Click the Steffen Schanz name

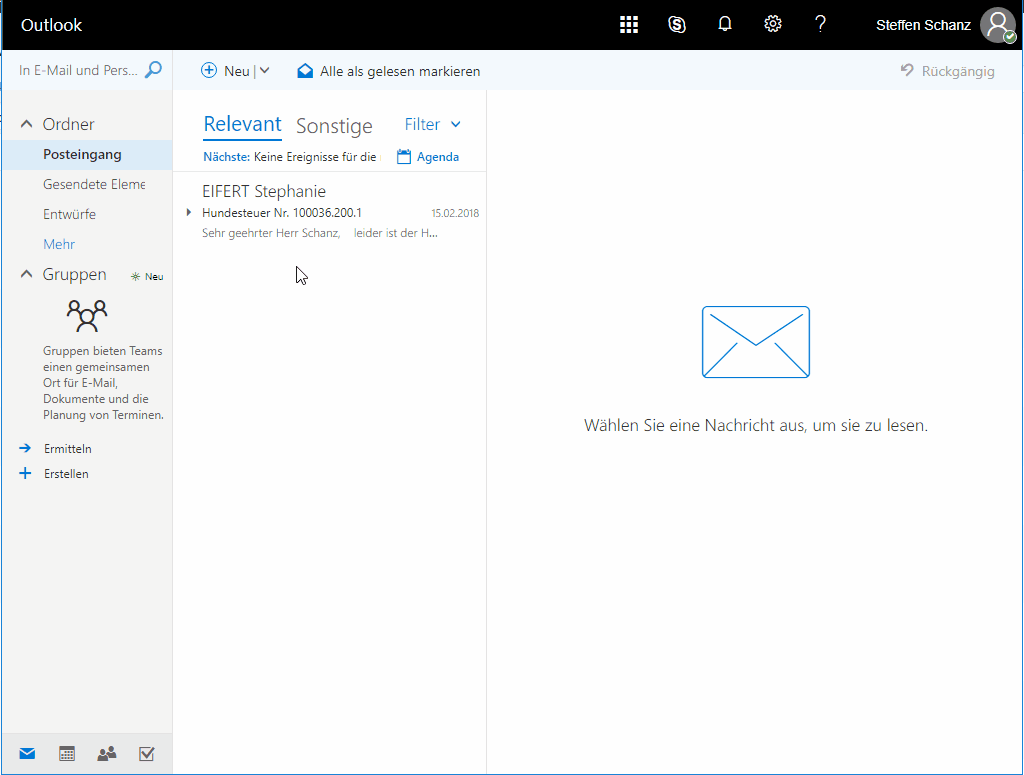(x=923, y=25)
